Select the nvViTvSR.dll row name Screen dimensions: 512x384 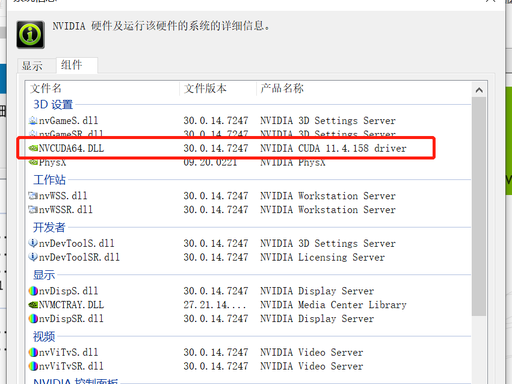click(x=71, y=366)
